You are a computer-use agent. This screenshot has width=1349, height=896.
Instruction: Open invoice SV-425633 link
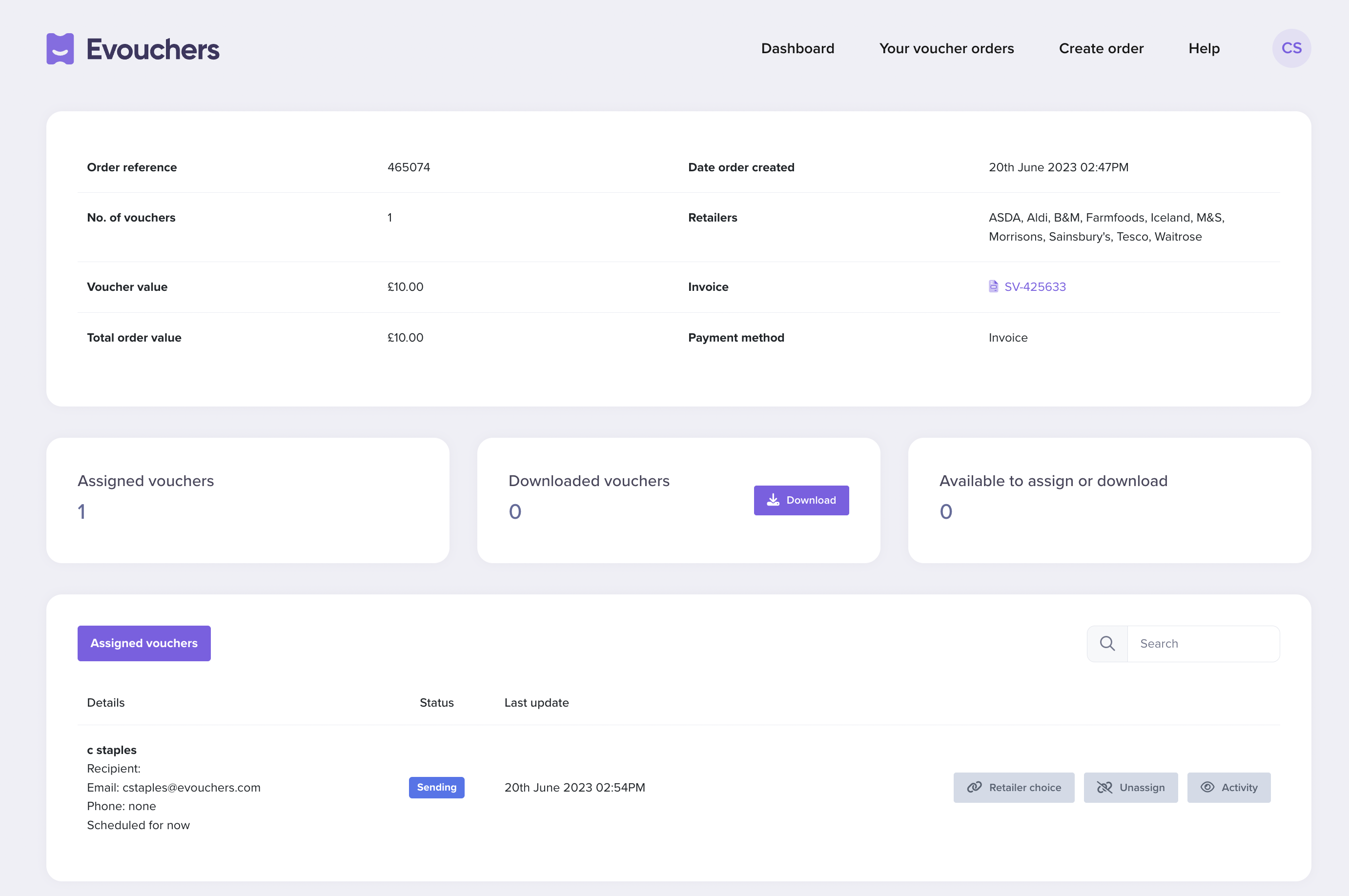click(x=1035, y=287)
